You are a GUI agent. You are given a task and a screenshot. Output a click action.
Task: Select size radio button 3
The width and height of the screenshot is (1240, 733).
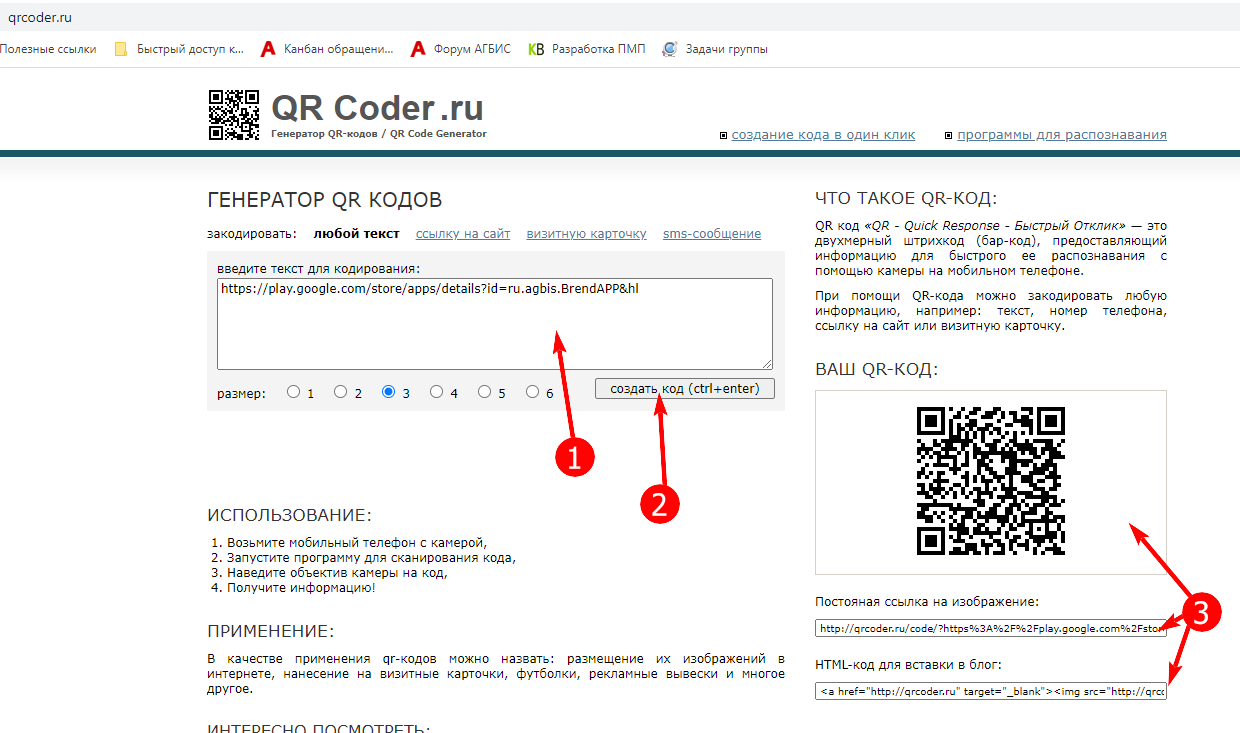point(389,392)
